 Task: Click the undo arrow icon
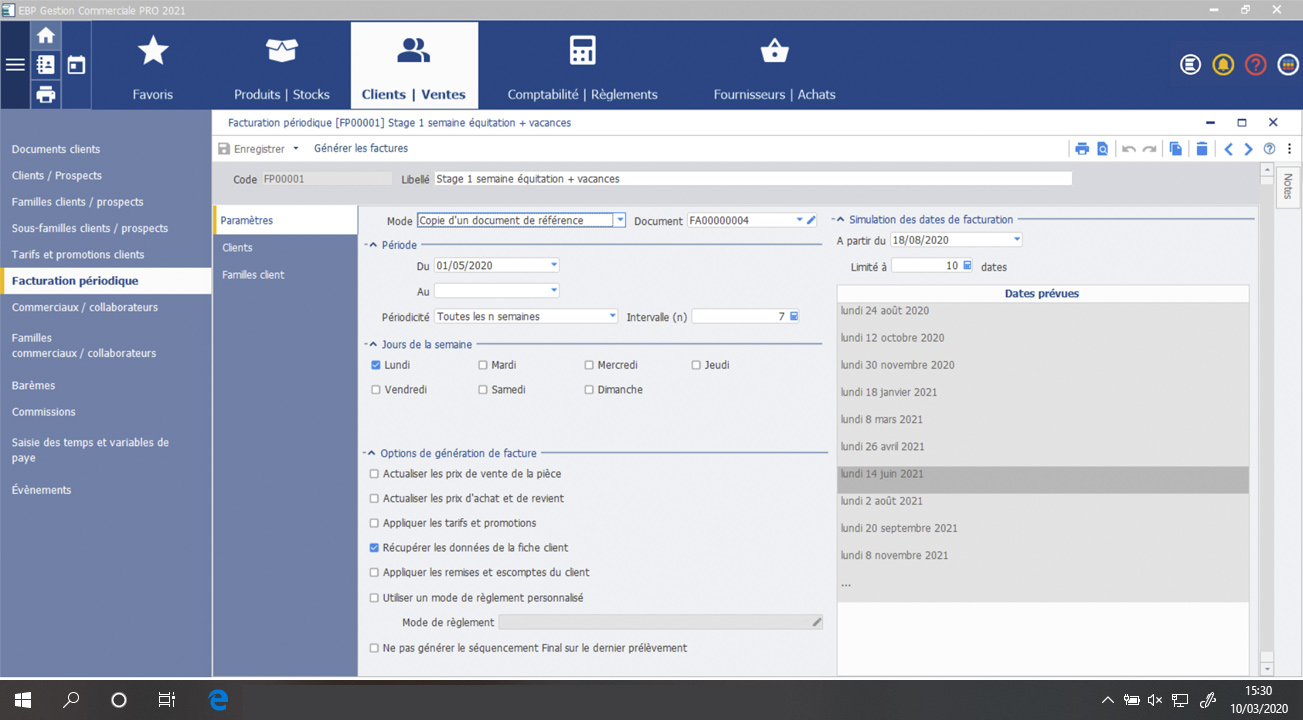click(1129, 149)
